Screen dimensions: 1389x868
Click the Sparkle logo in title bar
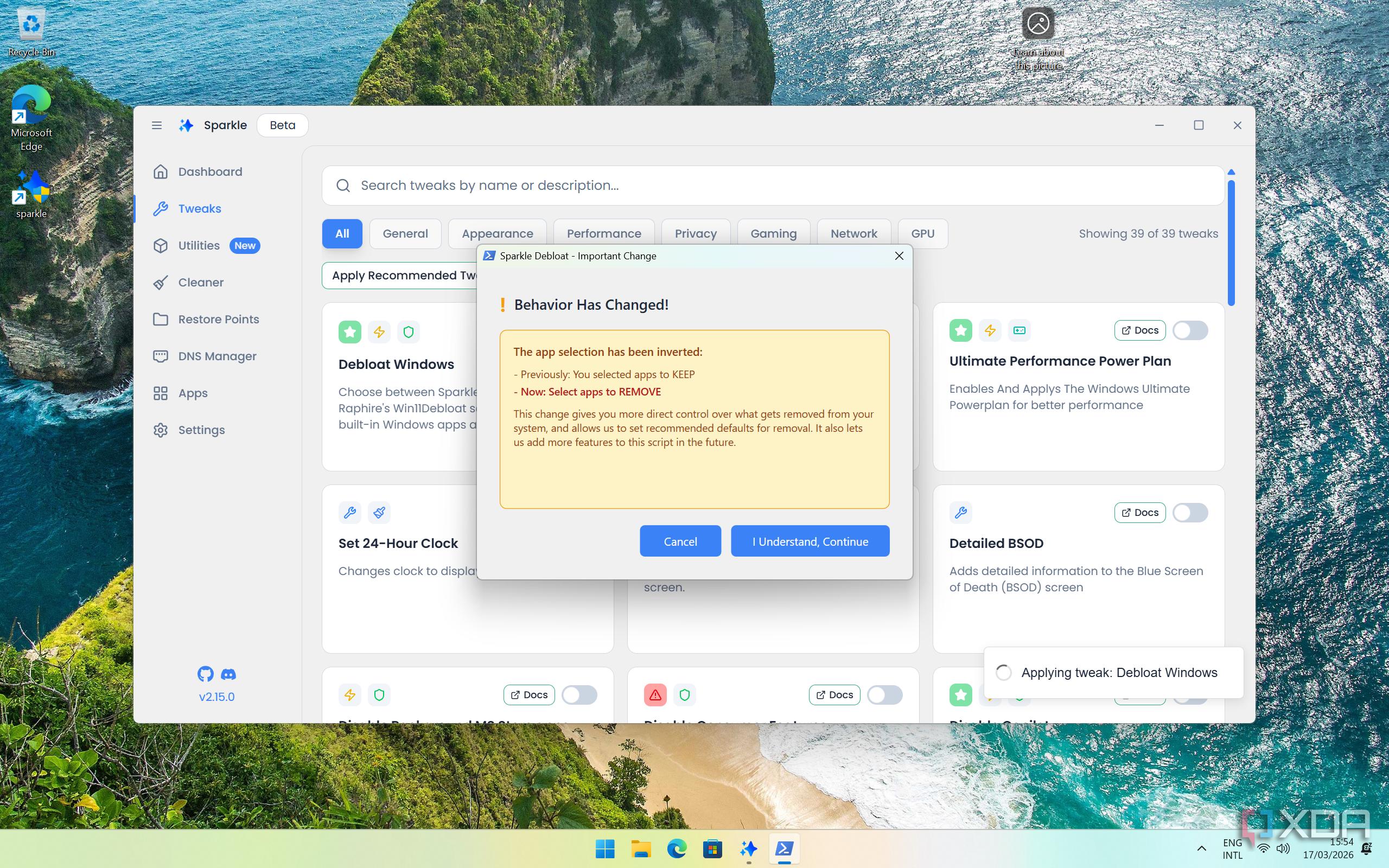(186, 125)
